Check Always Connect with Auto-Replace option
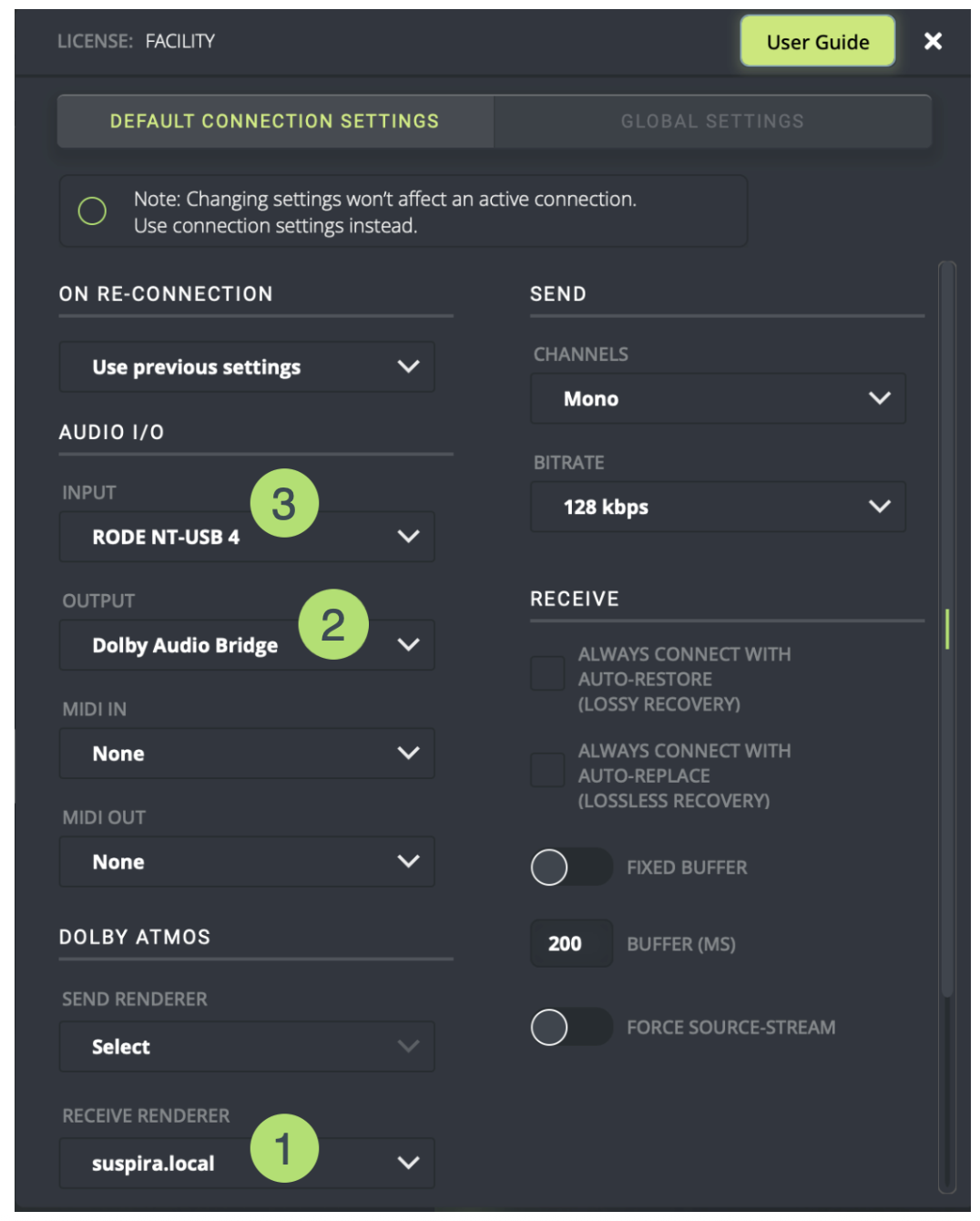This screenshot has height=1221, width=980. coord(548,770)
